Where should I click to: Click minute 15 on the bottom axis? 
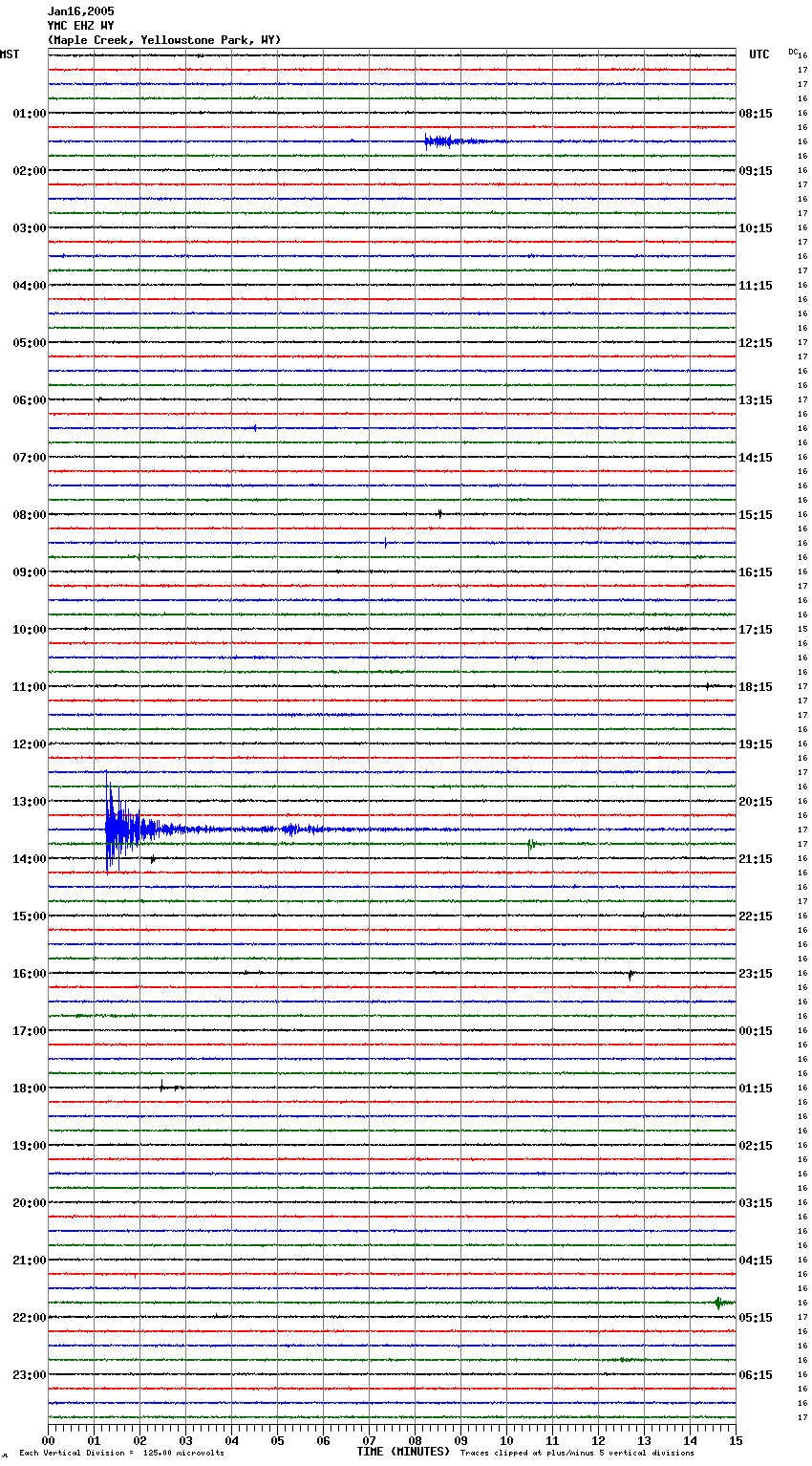(736, 1440)
